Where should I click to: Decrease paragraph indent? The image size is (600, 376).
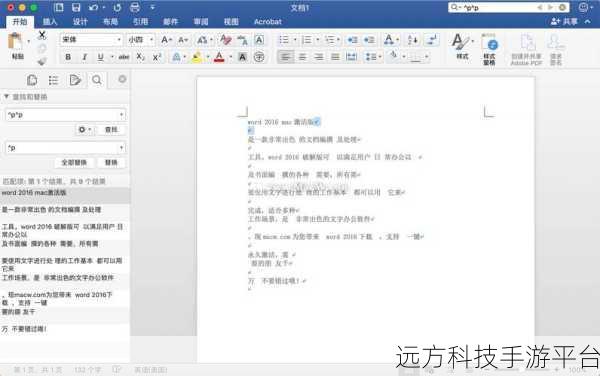[352, 39]
